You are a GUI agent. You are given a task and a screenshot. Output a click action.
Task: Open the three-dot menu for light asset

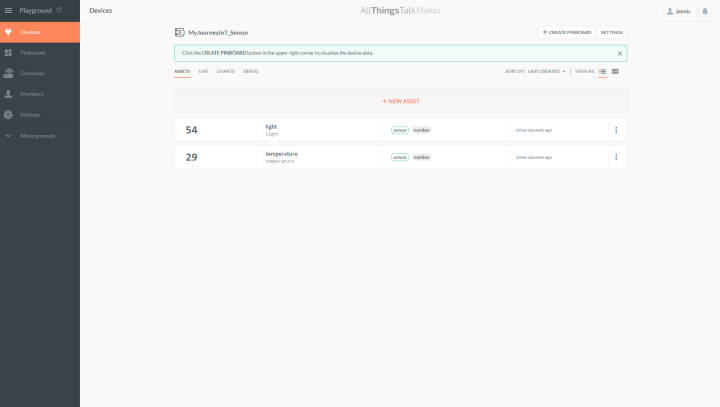(x=616, y=130)
